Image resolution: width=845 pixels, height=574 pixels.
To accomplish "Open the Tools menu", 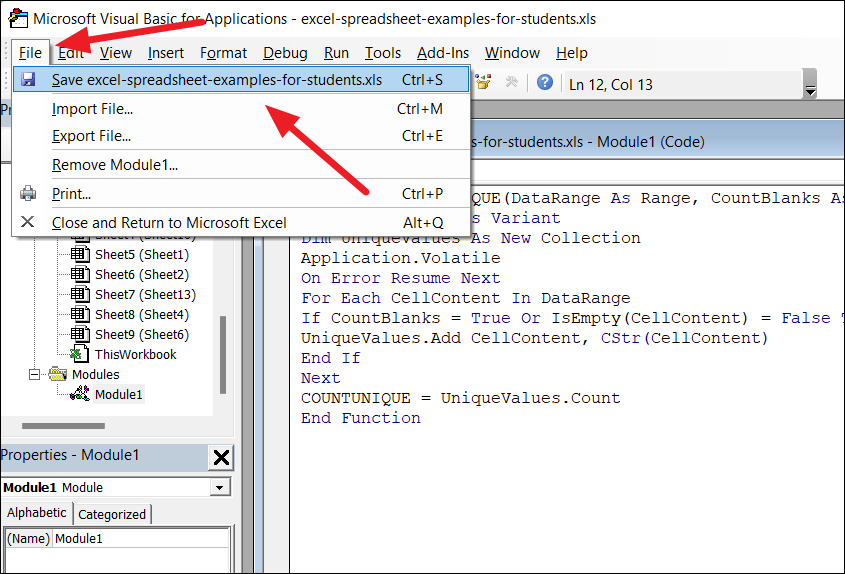I will coord(383,53).
